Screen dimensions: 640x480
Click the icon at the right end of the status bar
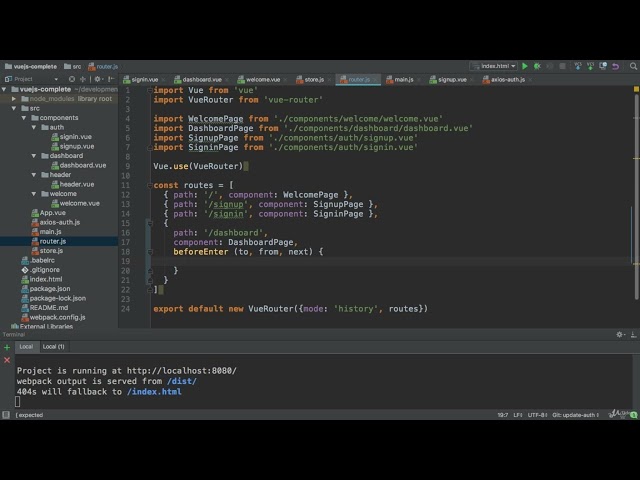click(633, 415)
